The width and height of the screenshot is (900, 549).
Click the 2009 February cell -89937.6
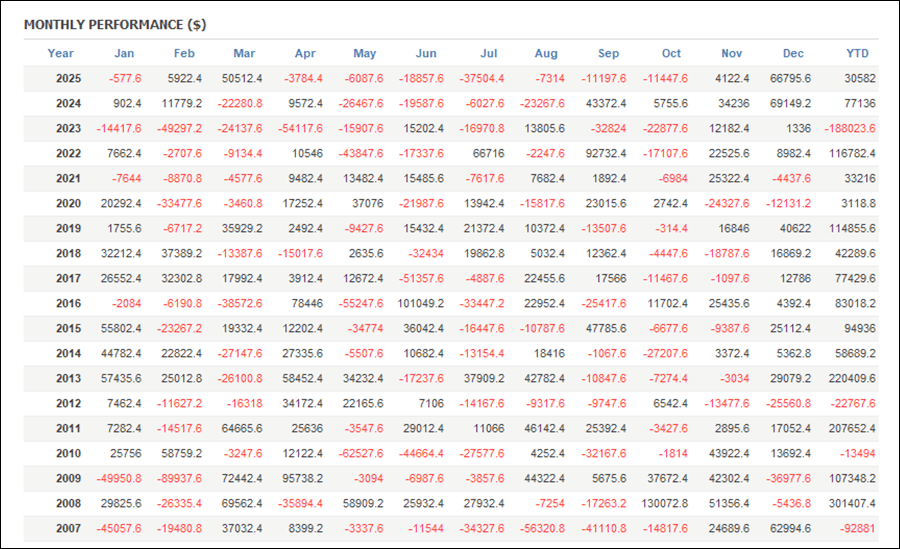click(x=180, y=479)
